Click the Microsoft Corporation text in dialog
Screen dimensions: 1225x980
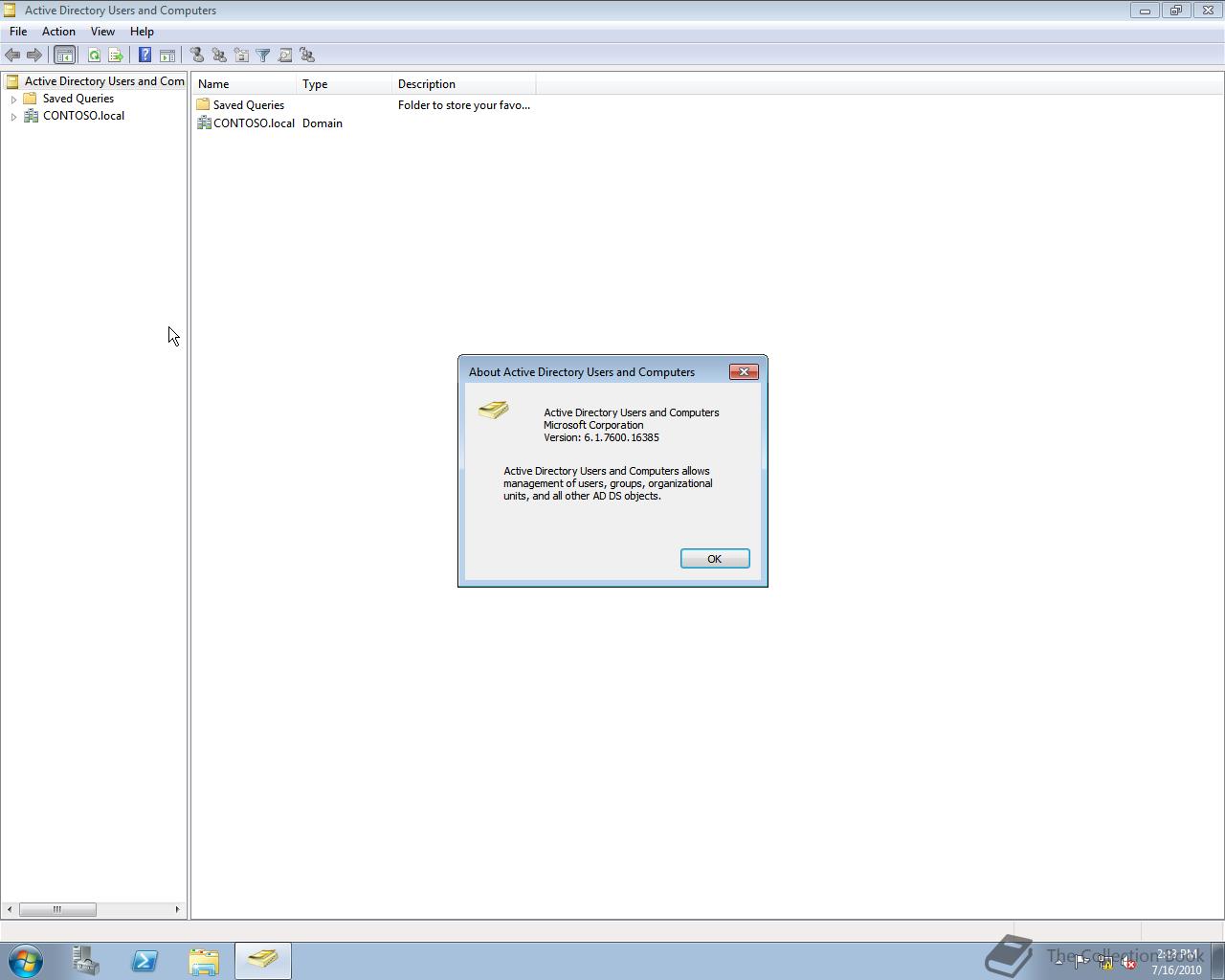point(593,425)
